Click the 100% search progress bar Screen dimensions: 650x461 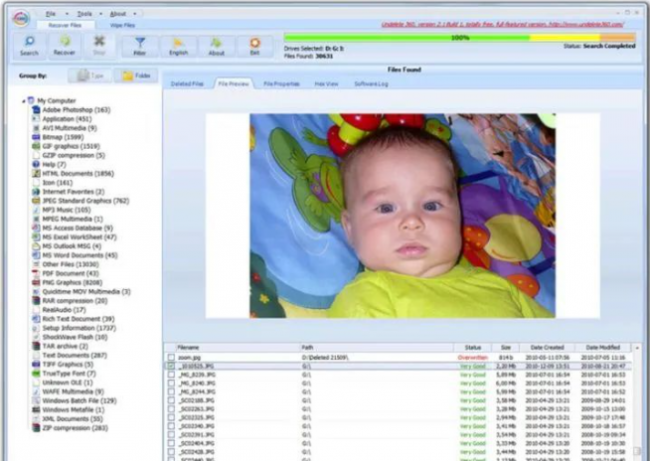[x=459, y=37]
